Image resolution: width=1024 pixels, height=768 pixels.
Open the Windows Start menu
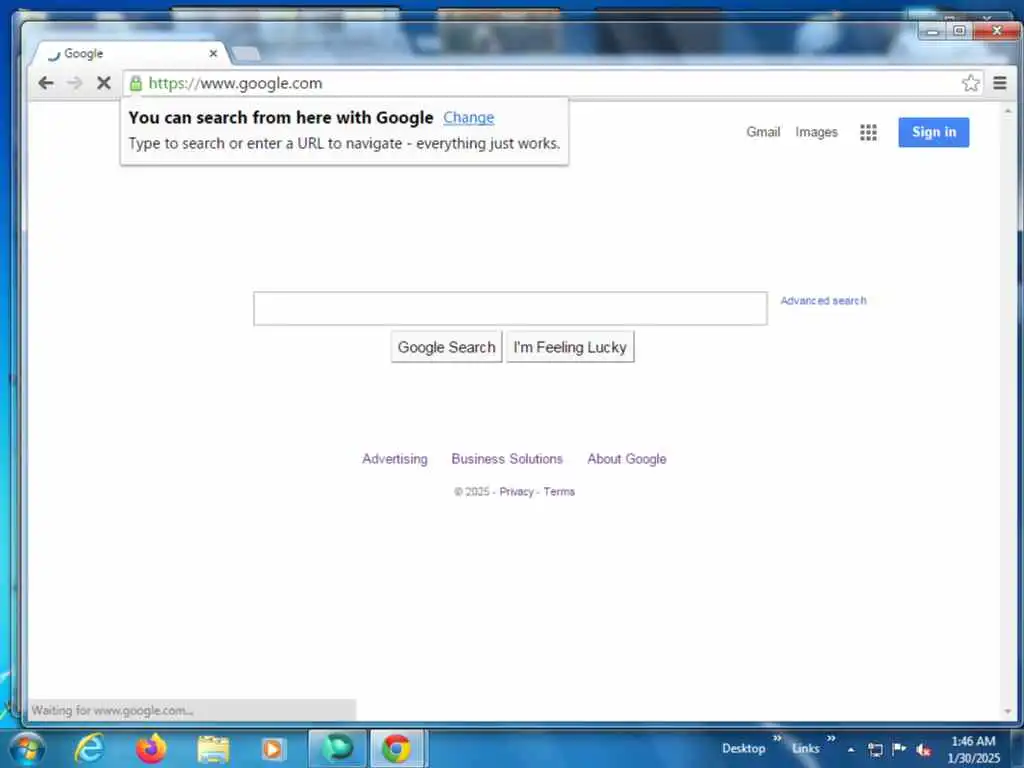tap(27, 748)
